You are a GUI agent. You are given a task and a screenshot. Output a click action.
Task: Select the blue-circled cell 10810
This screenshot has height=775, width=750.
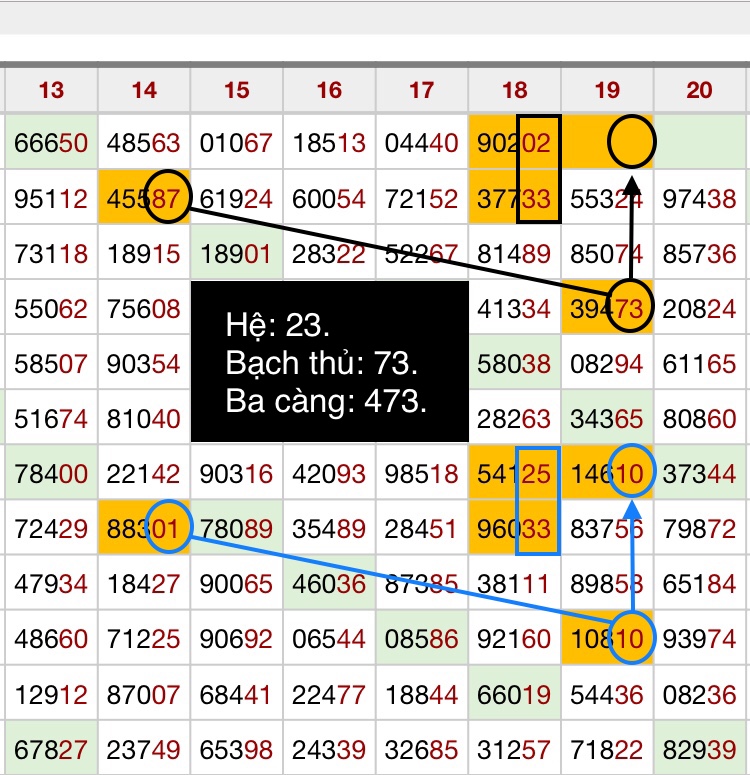tap(607, 639)
